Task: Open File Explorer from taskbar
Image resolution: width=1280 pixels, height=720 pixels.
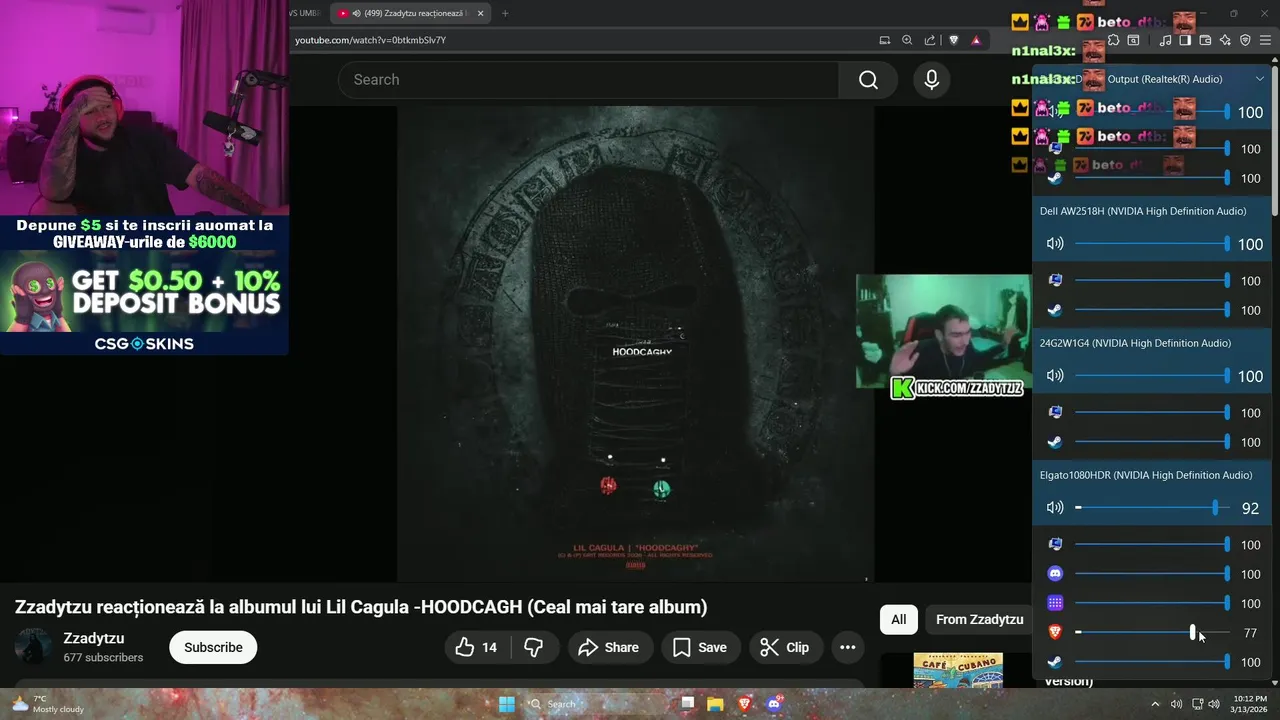Action: click(716, 704)
